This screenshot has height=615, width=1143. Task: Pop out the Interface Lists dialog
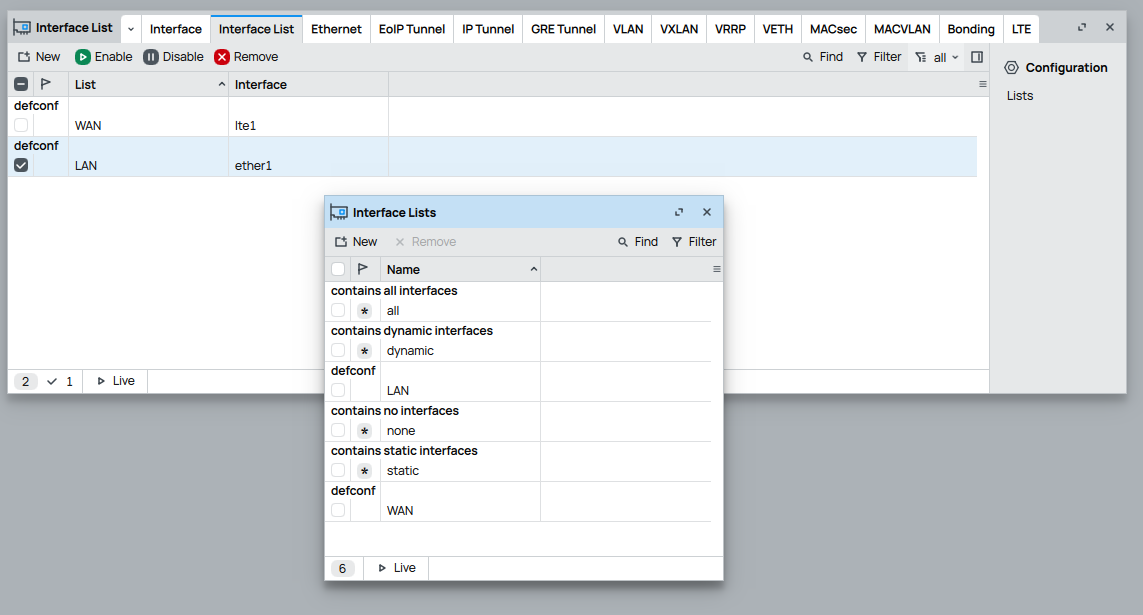(679, 212)
